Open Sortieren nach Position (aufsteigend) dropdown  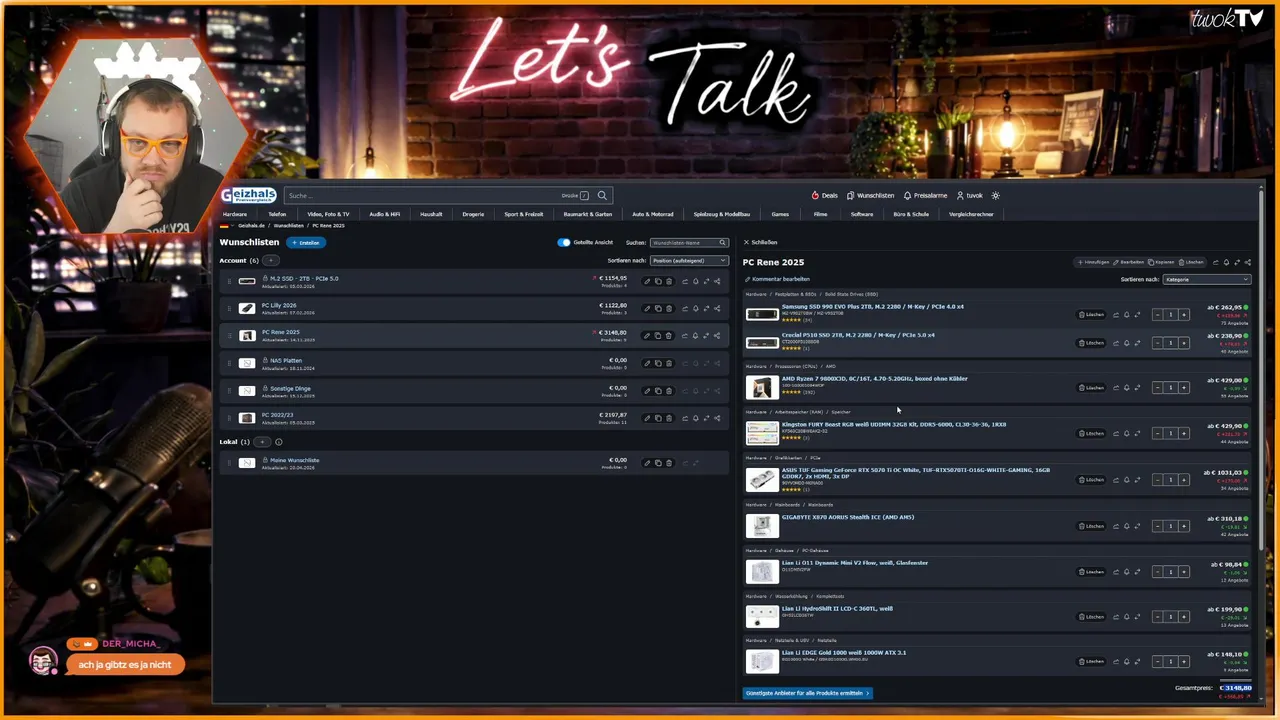[689, 261]
